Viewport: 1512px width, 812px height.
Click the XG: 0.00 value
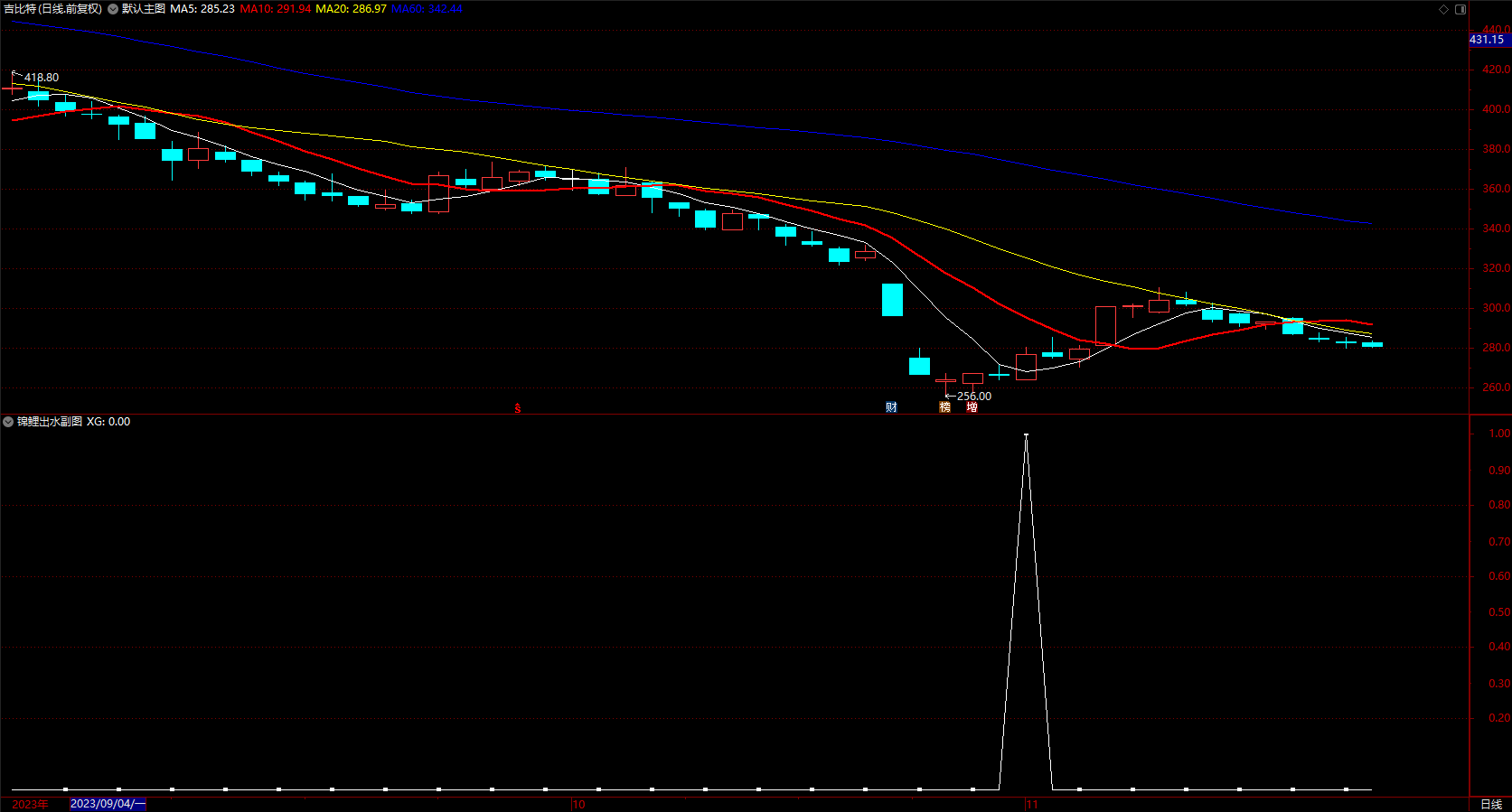click(x=108, y=422)
